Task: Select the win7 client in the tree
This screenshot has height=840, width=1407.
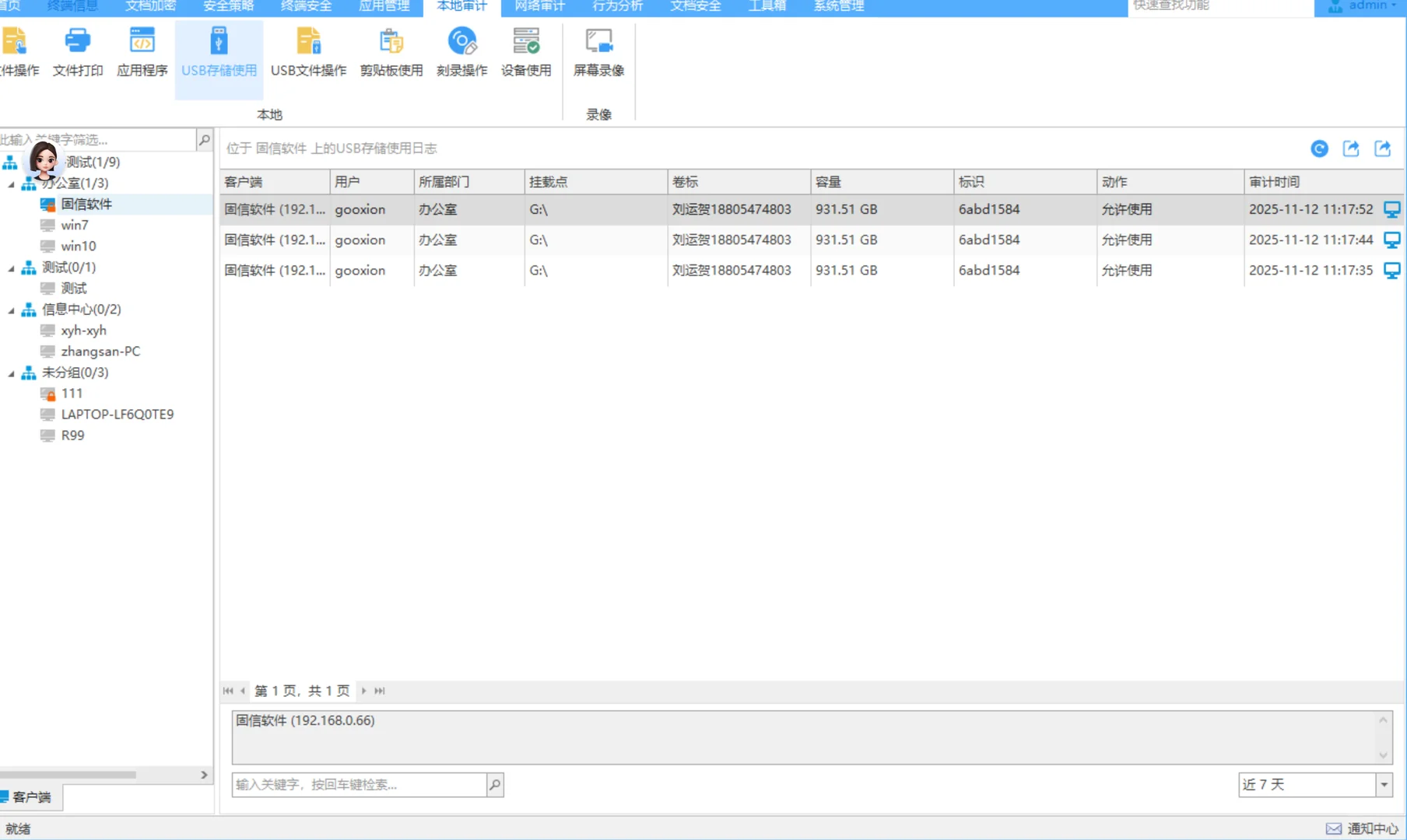Action: 75,226
